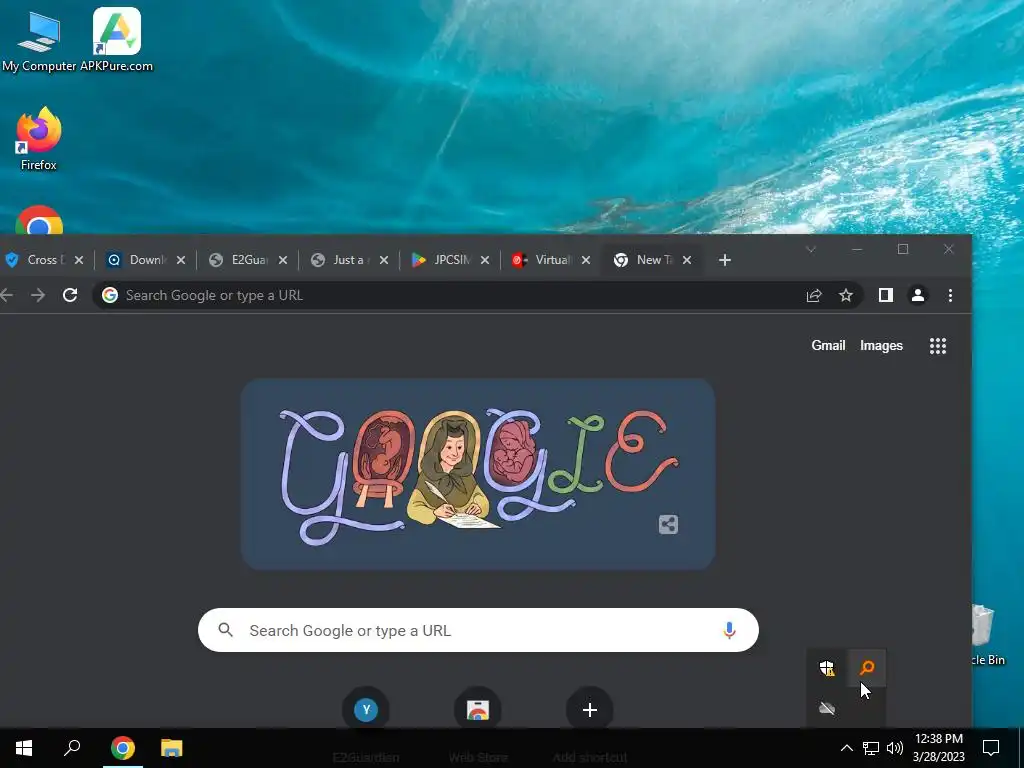
Task: Close the JPCSIM tab
Action: [485, 260]
